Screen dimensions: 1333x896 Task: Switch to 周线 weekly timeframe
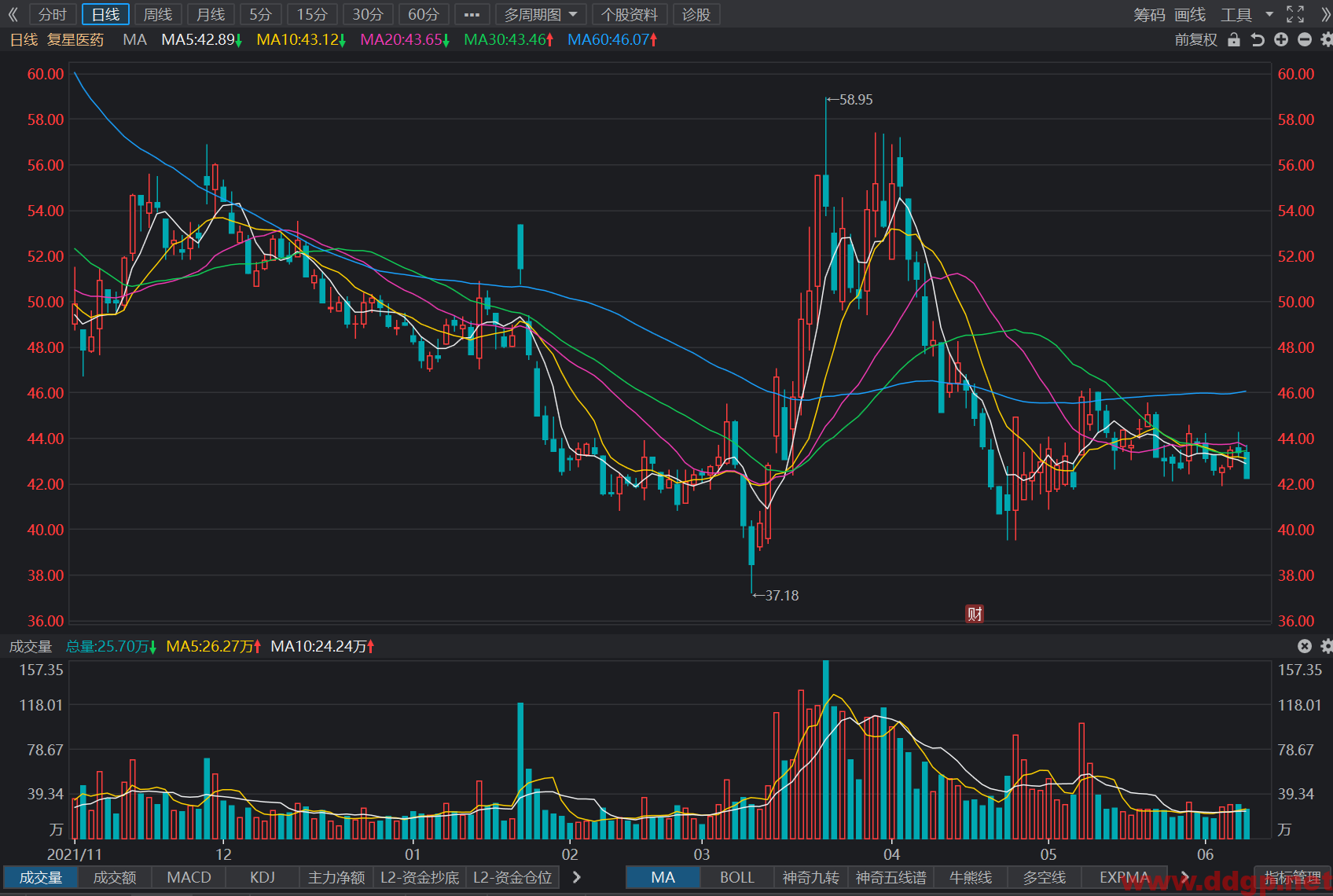tap(158, 14)
